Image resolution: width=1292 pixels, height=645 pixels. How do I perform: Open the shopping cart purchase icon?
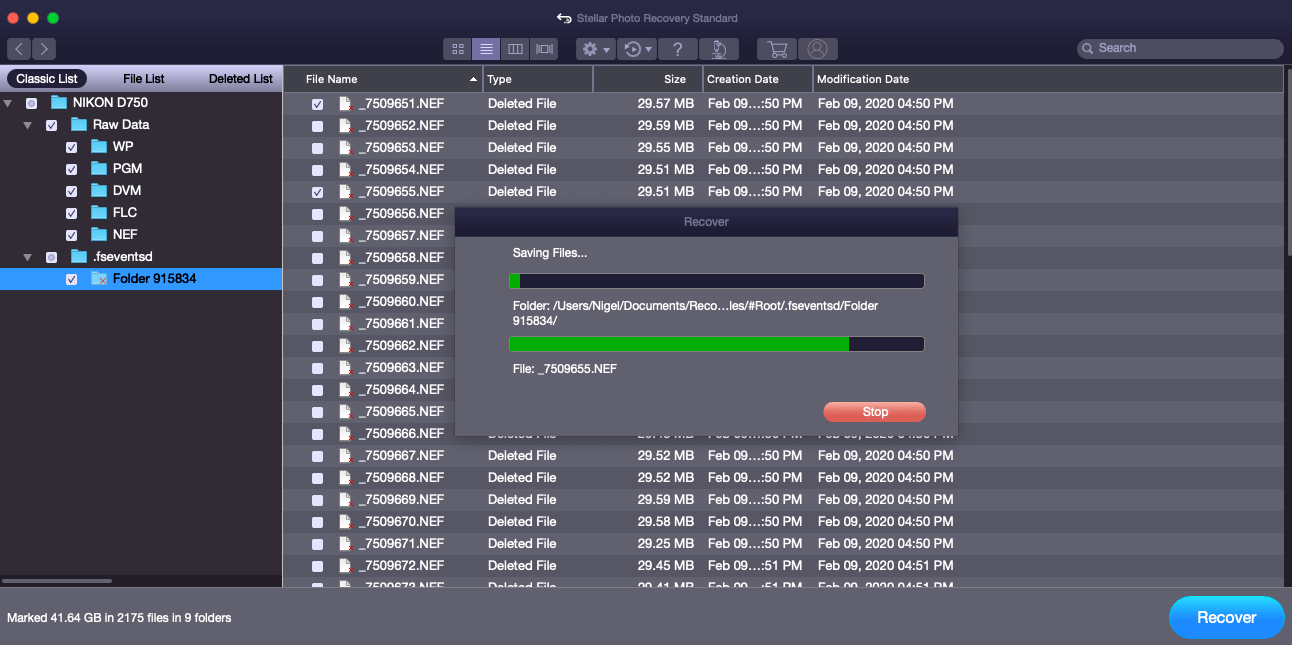coord(777,48)
